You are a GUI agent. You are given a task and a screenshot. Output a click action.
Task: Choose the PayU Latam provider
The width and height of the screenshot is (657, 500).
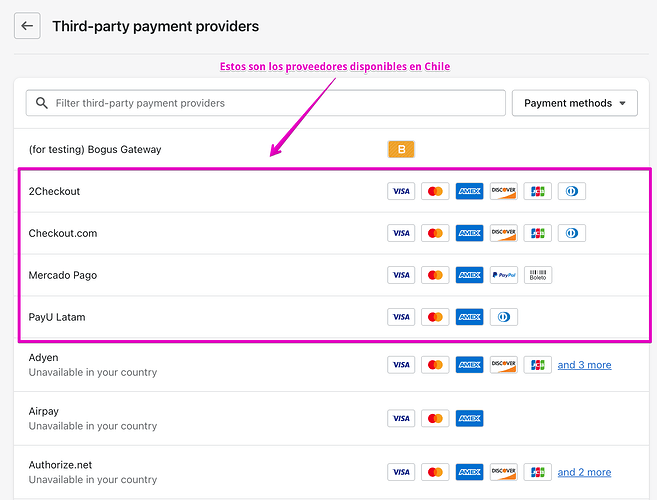tap(57, 317)
